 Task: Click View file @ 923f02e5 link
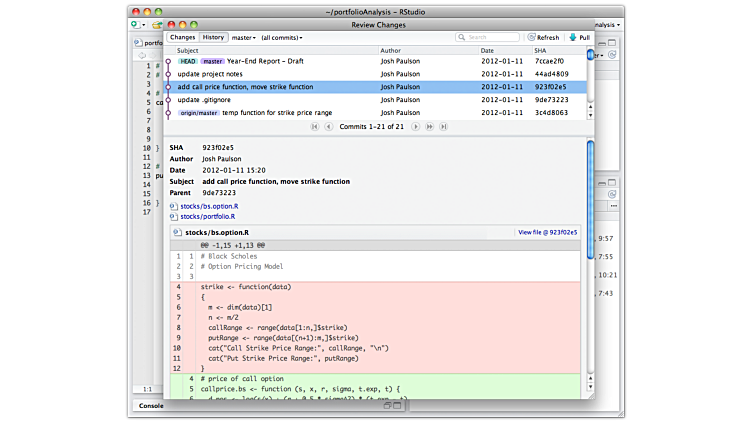click(x=547, y=232)
